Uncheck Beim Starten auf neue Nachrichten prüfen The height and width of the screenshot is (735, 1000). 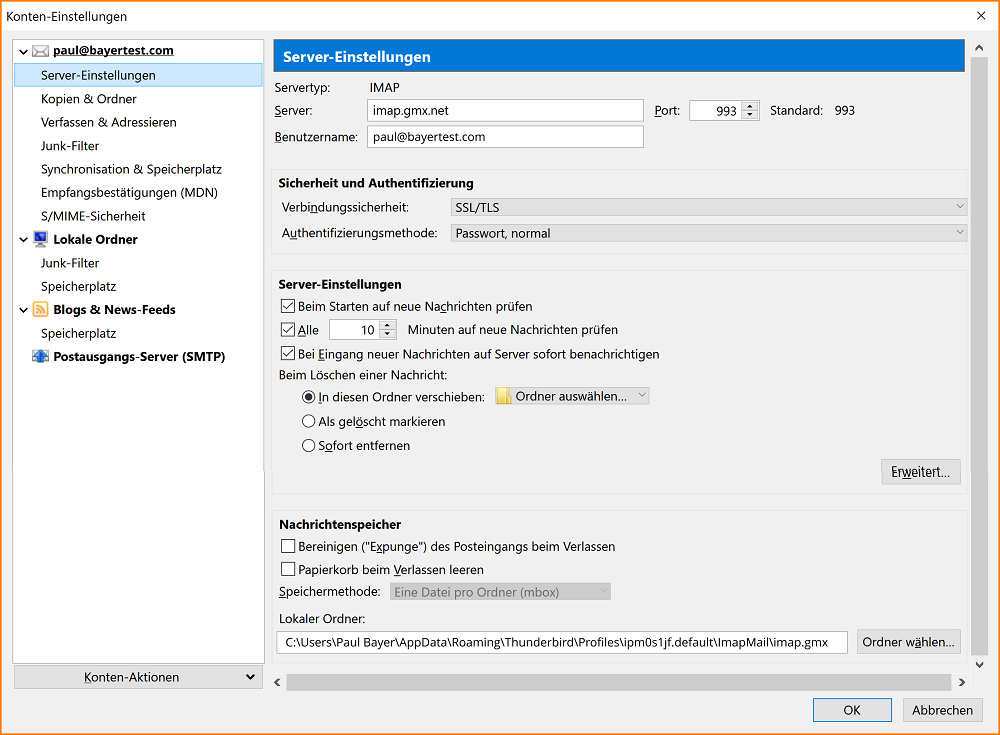click(x=289, y=306)
